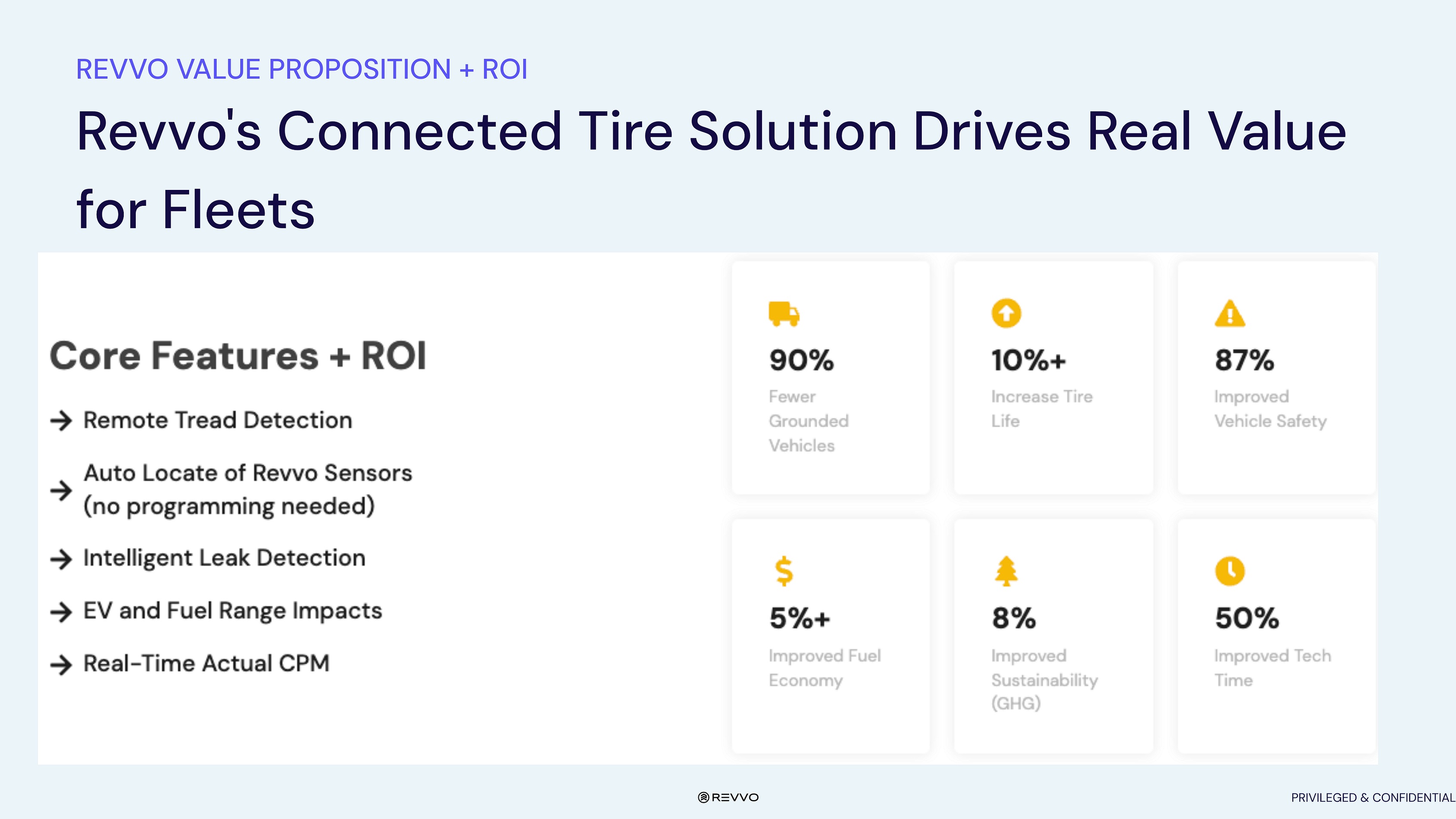Click the yellow clock icon

(1230, 571)
